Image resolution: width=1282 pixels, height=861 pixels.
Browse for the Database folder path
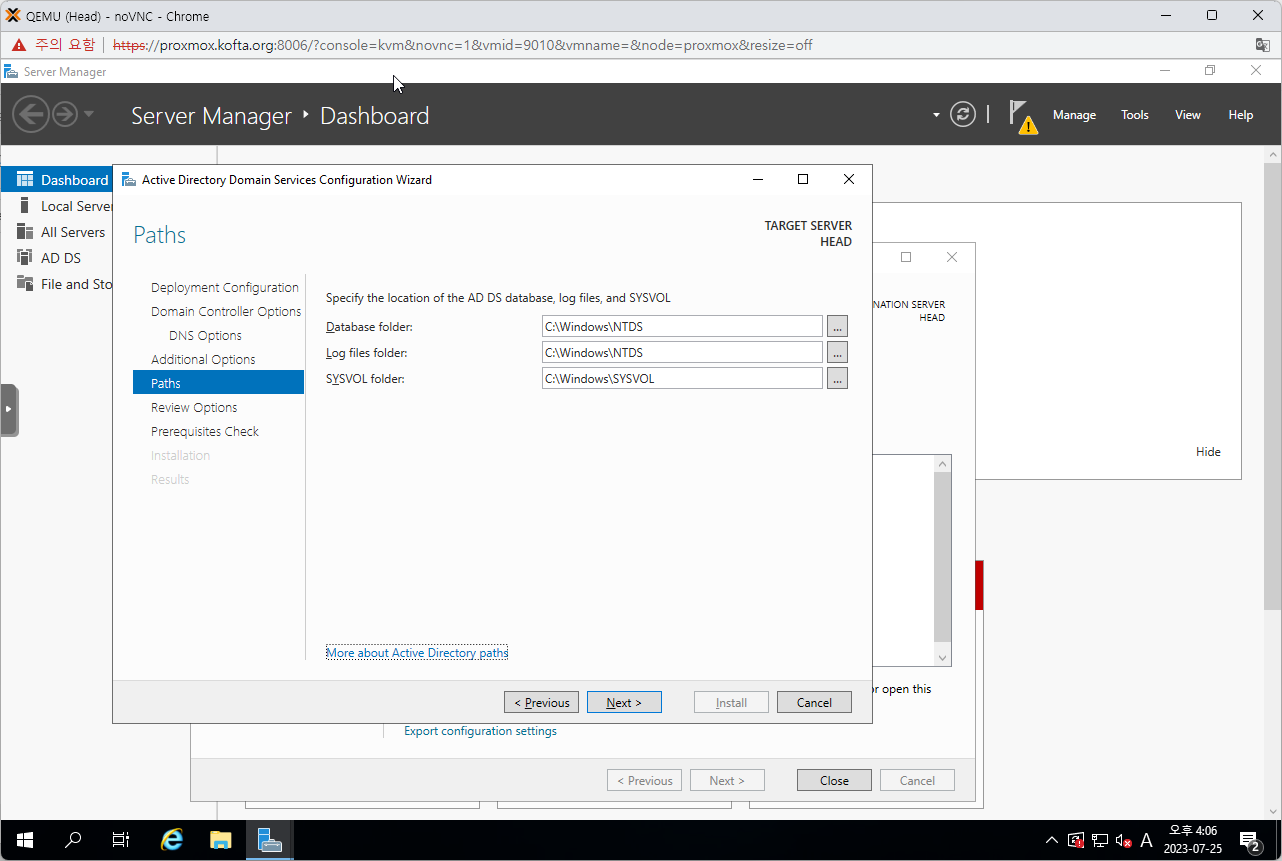[837, 327]
